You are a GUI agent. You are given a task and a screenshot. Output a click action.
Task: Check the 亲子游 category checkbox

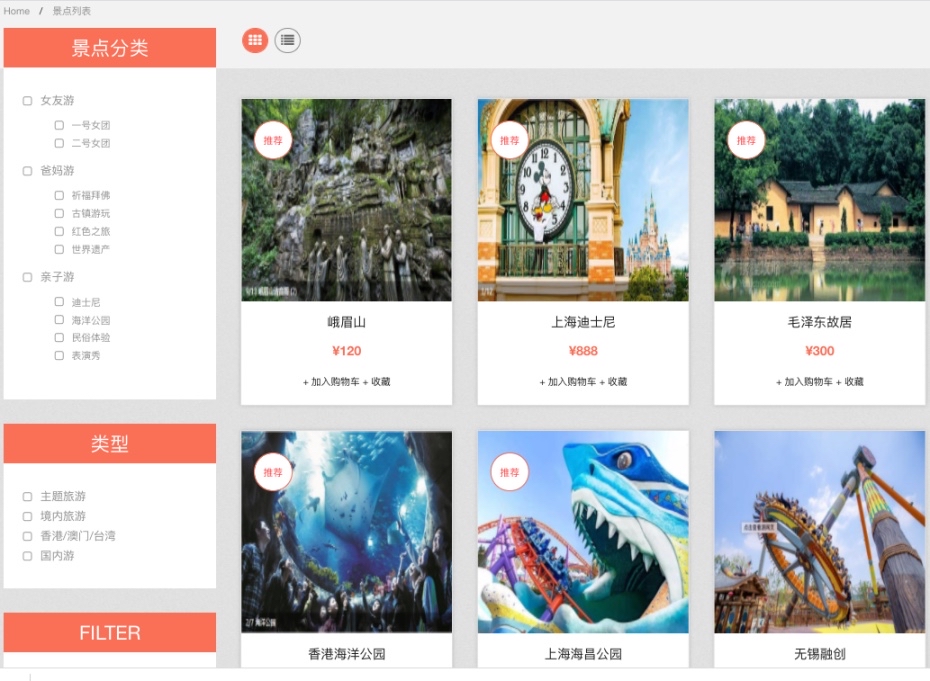point(27,277)
